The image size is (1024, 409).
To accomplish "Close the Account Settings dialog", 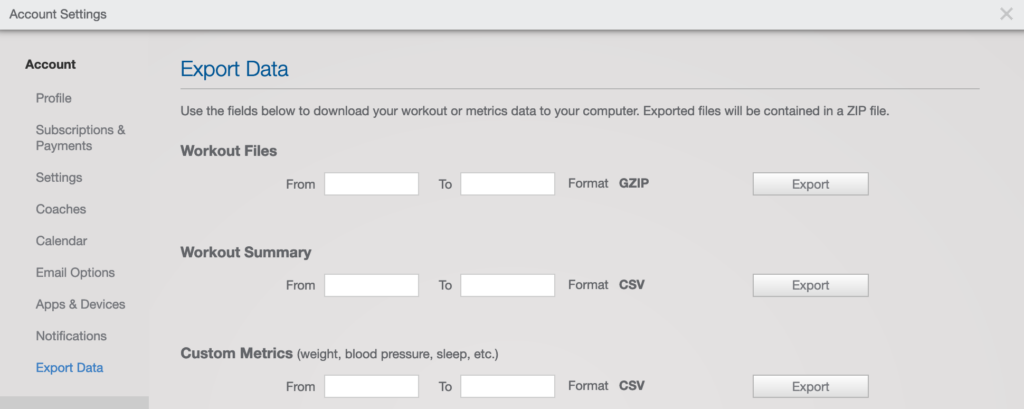I will pyautogui.click(x=1006, y=14).
